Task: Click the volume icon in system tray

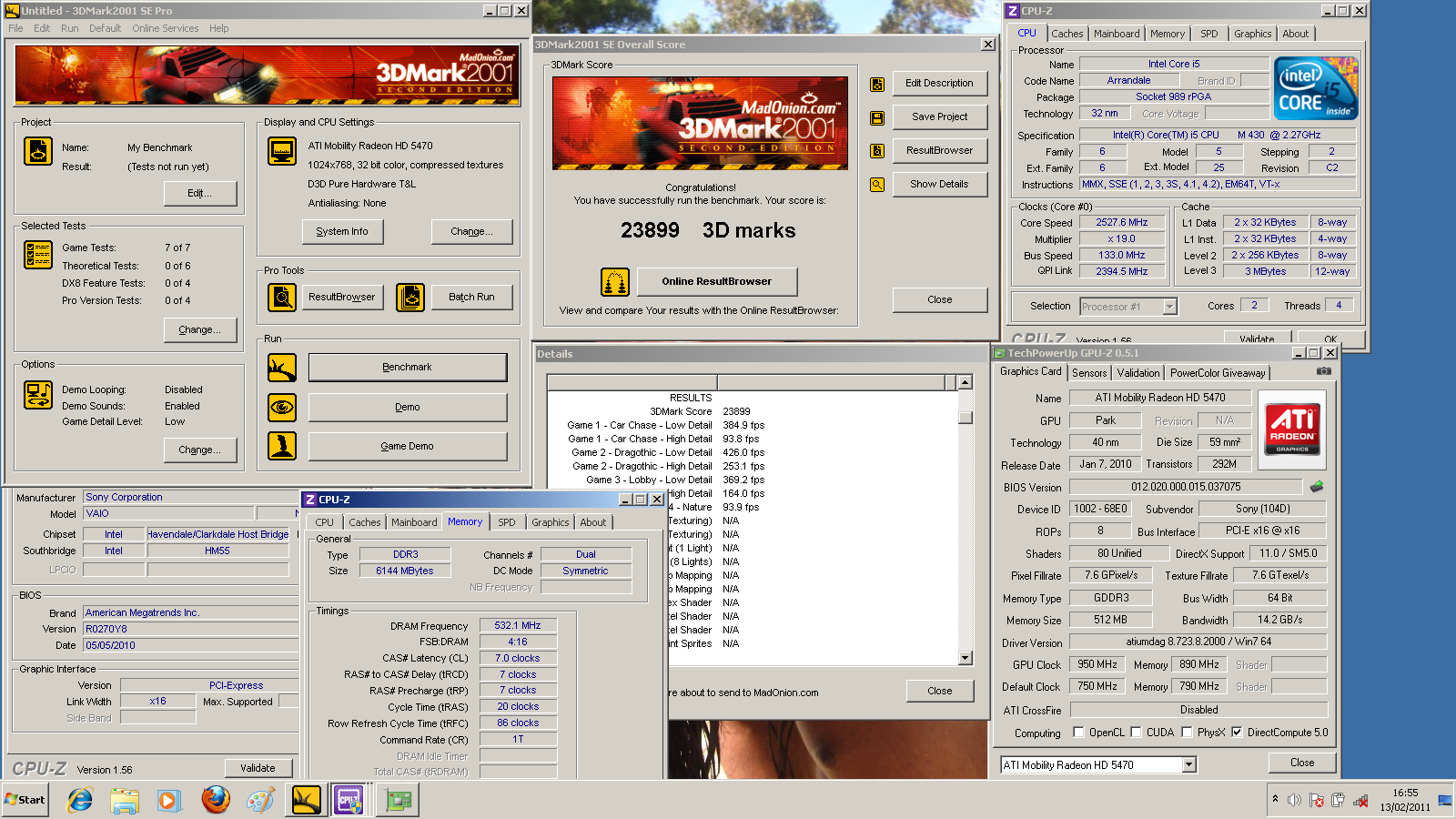Action: click(x=1294, y=800)
